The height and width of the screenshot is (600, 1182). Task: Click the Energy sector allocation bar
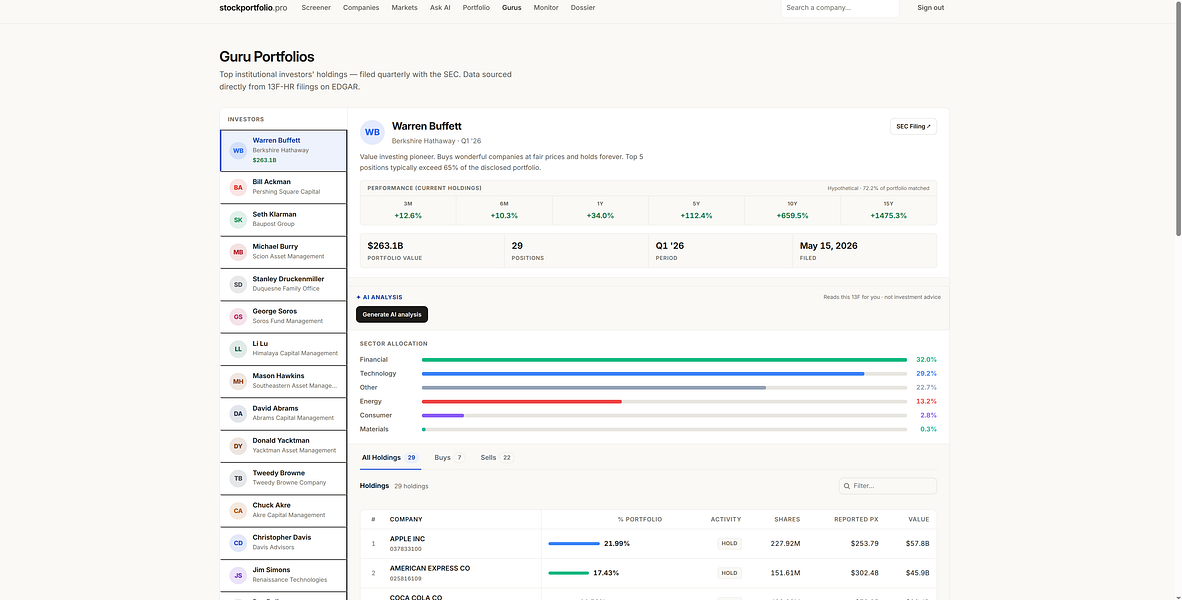coord(664,402)
